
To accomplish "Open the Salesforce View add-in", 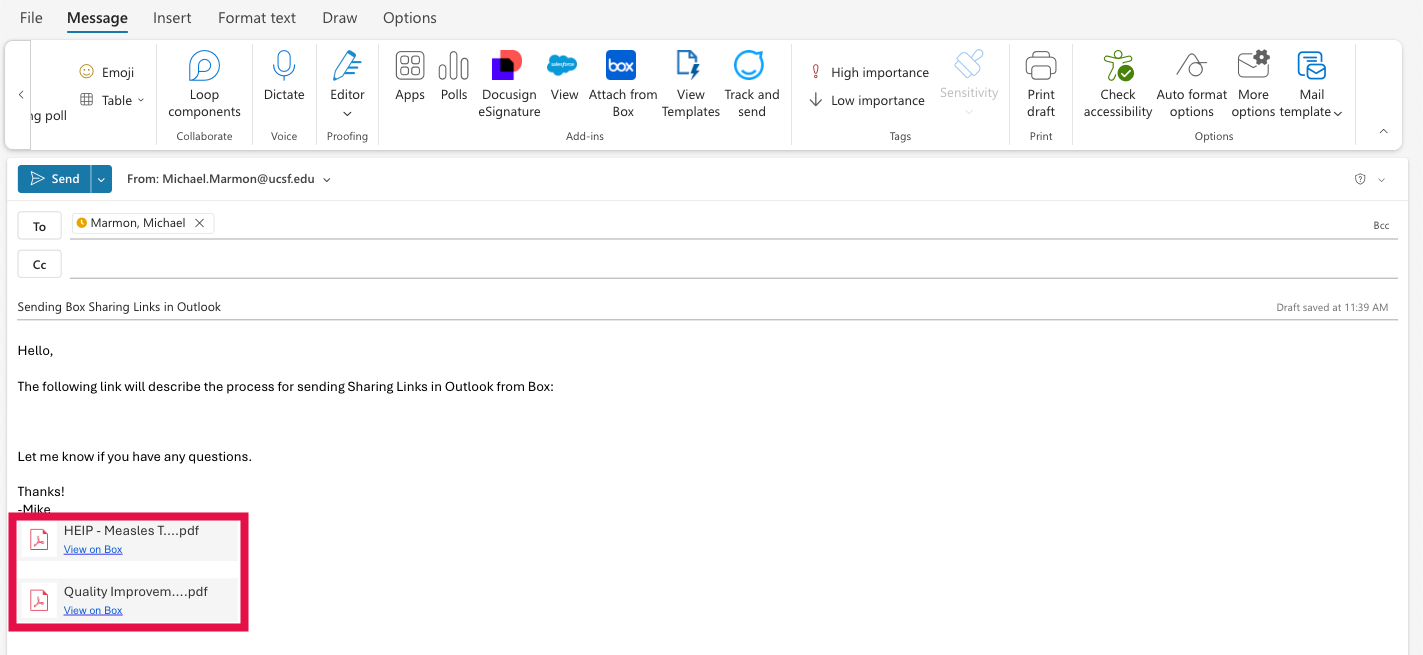I will tap(564, 77).
